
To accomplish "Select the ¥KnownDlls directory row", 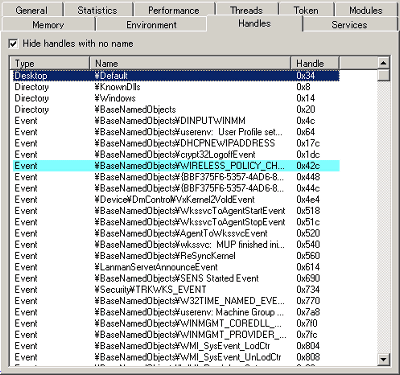I will (176, 87).
